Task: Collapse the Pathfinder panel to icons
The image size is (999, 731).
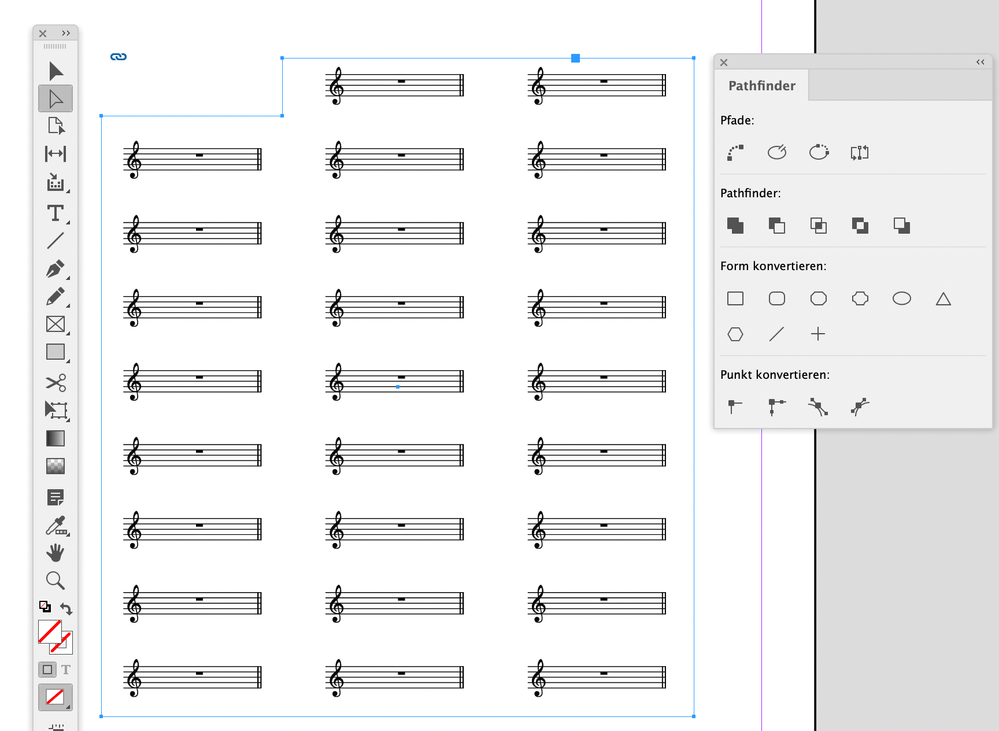Action: (980, 62)
